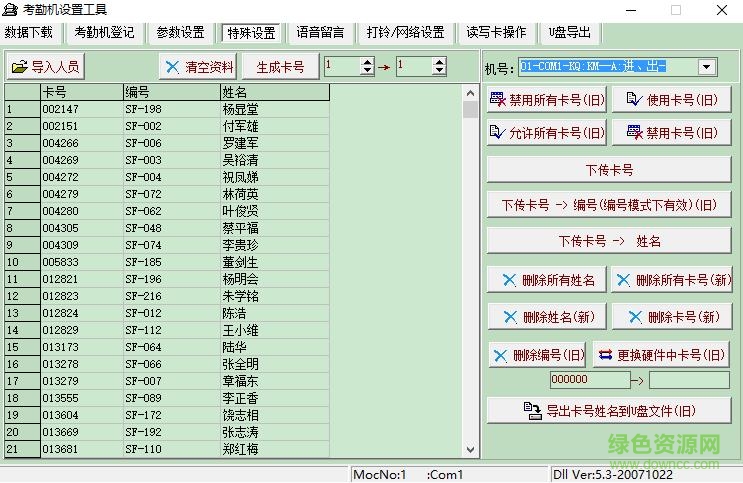Select name cell 林荷英
This screenshot has width=743, height=483.
click(275, 194)
